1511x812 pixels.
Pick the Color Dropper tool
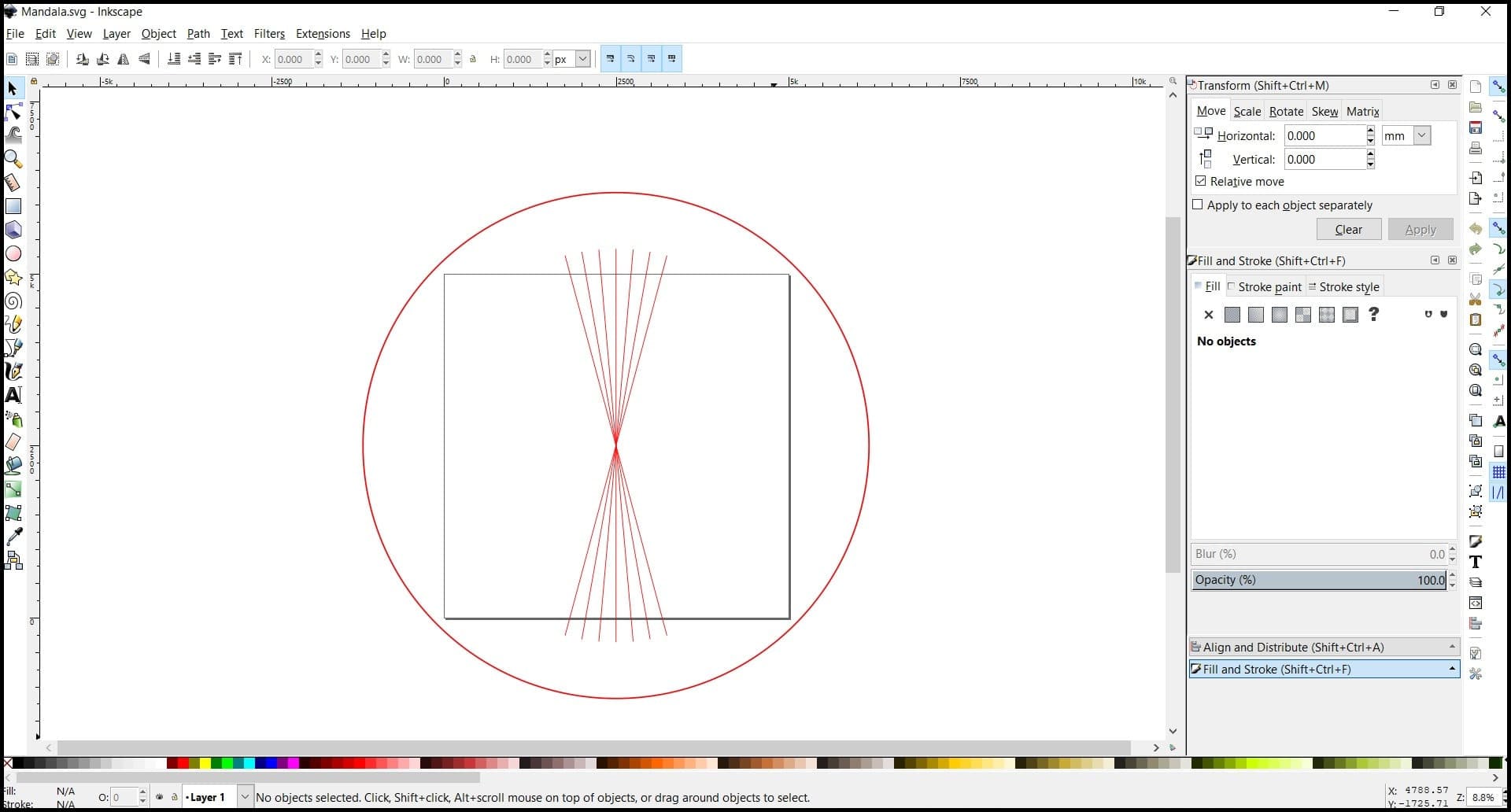tap(13, 537)
